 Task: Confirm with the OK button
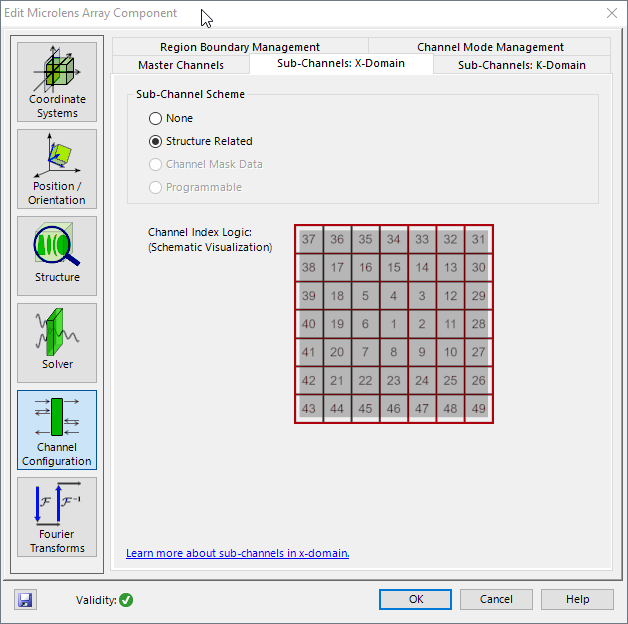point(415,599)
